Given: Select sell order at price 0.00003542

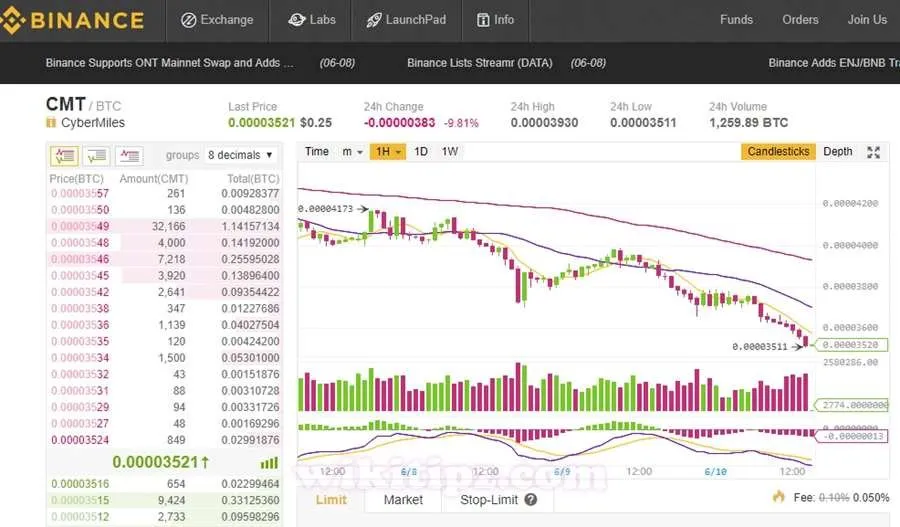Looking at the screenshot, I should point(164,292).
